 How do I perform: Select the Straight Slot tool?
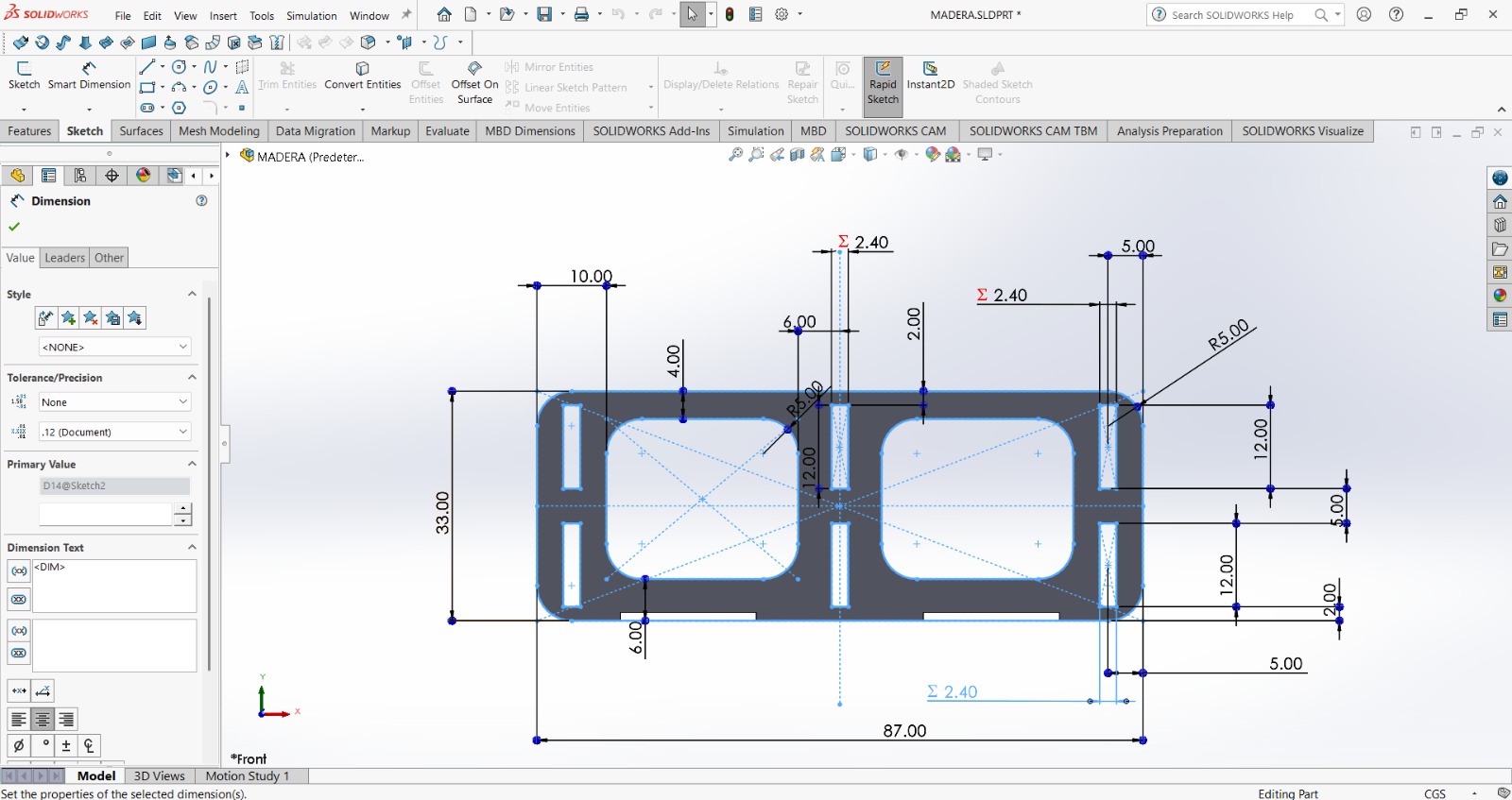click(146, 108)
